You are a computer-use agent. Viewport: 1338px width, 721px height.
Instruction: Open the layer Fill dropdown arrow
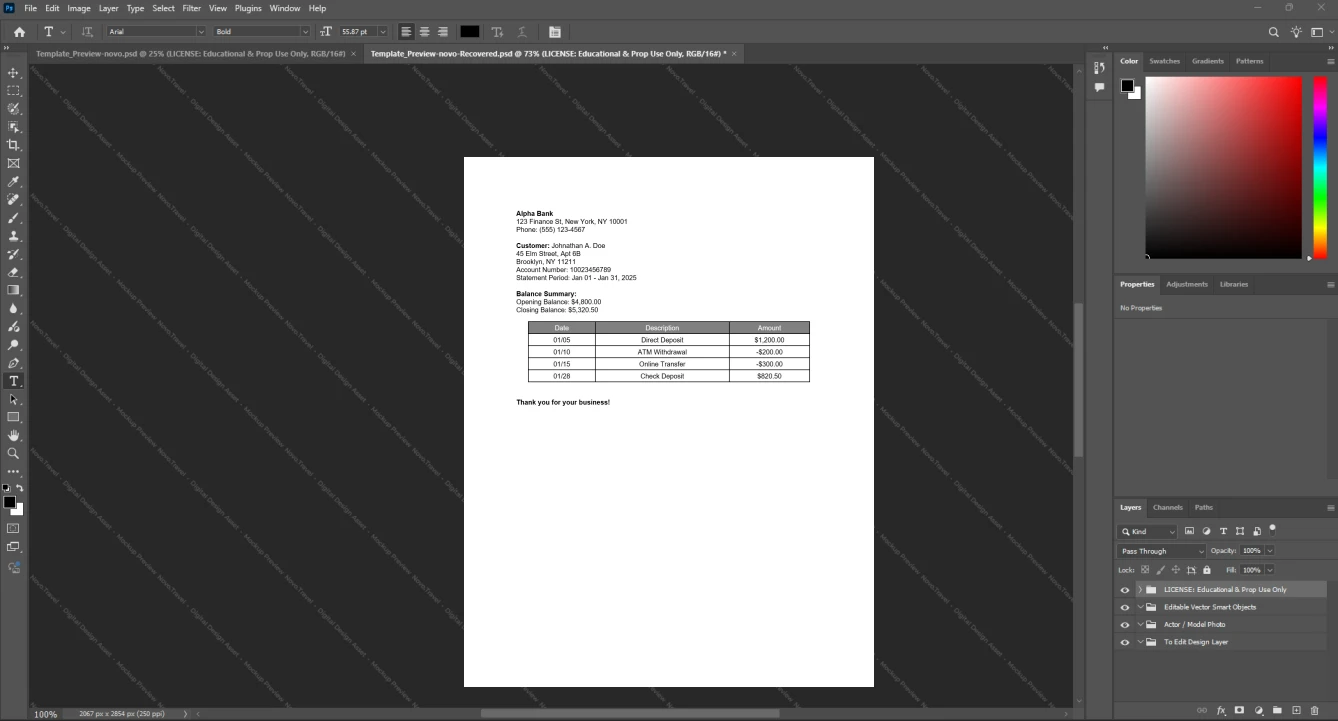pyautogui.click(x=1270, y=570)
